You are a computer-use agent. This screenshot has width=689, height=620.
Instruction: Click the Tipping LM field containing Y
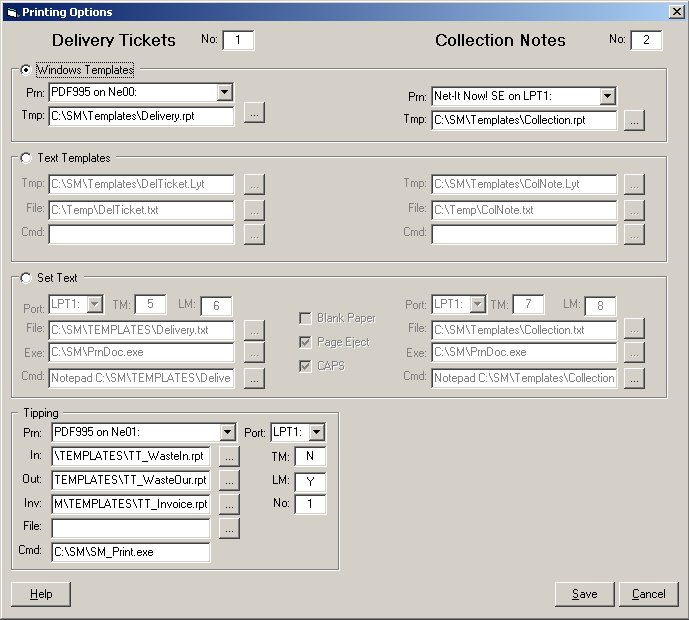click(x=310, y=482)
